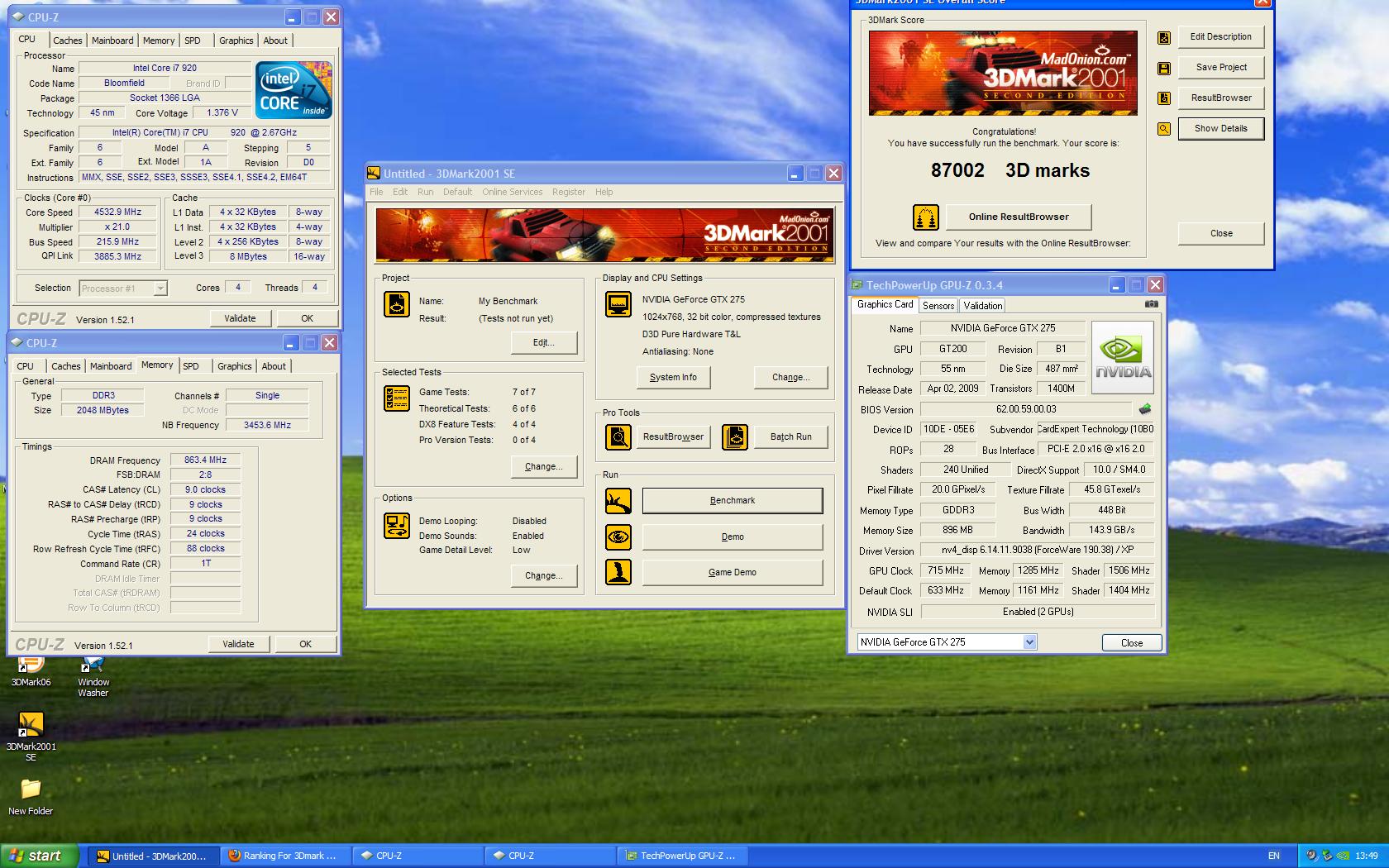Open the 3DMark2001 SE desktop shortcut
The height and width of the screenshot is (868, 1389).
[31, 736]
